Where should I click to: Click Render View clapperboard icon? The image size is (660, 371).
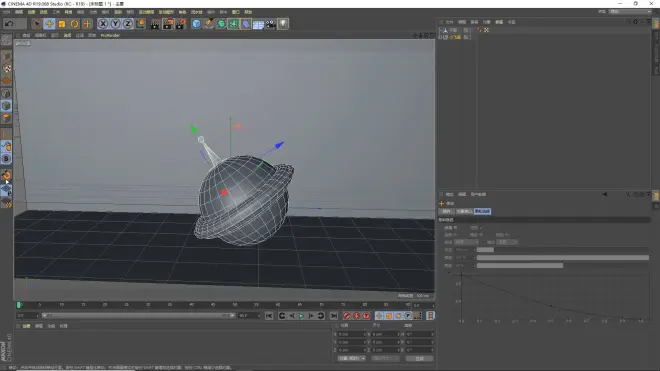click(155, 24)
